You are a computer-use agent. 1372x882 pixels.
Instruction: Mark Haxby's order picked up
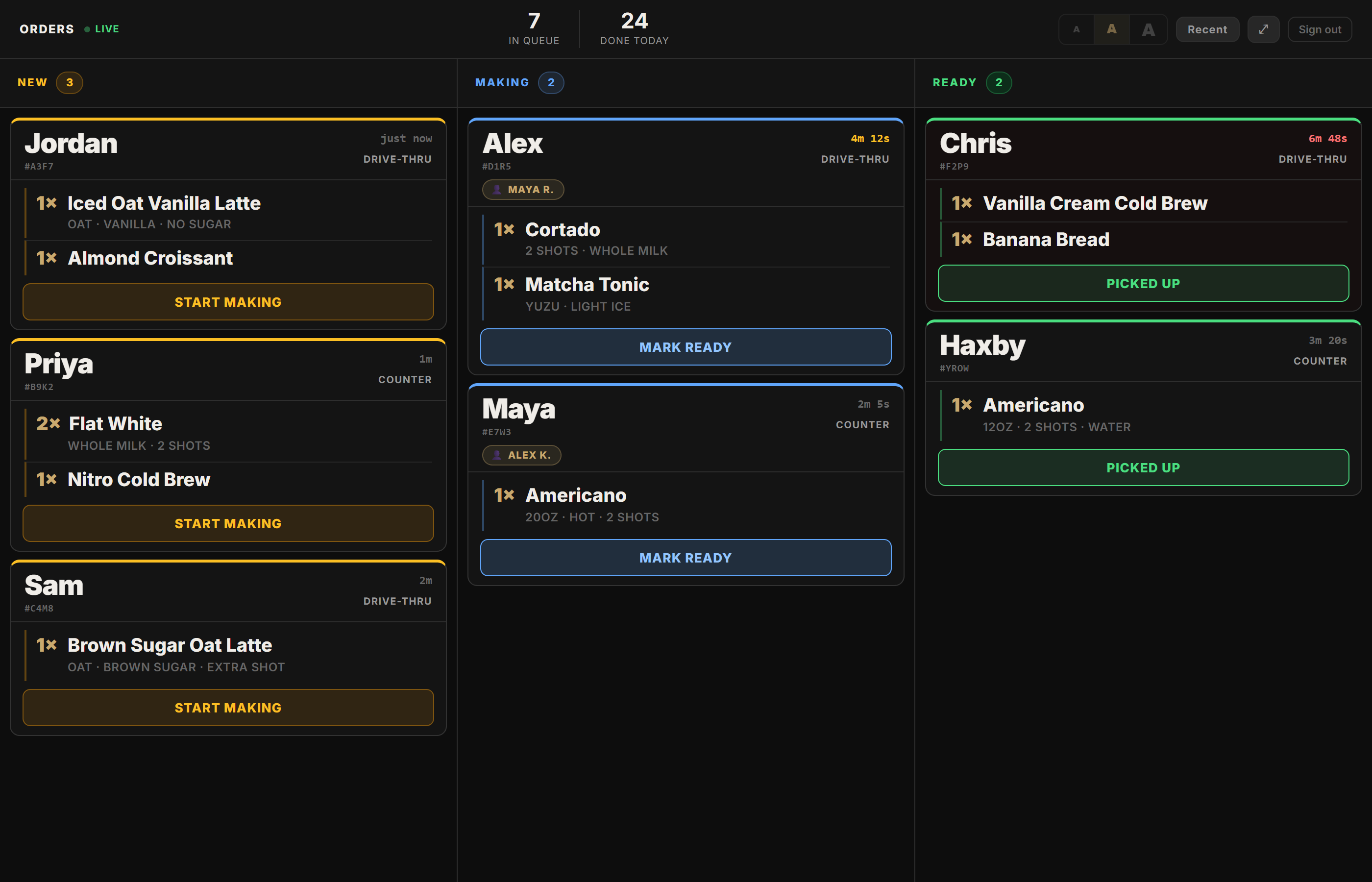(1143, 467)
